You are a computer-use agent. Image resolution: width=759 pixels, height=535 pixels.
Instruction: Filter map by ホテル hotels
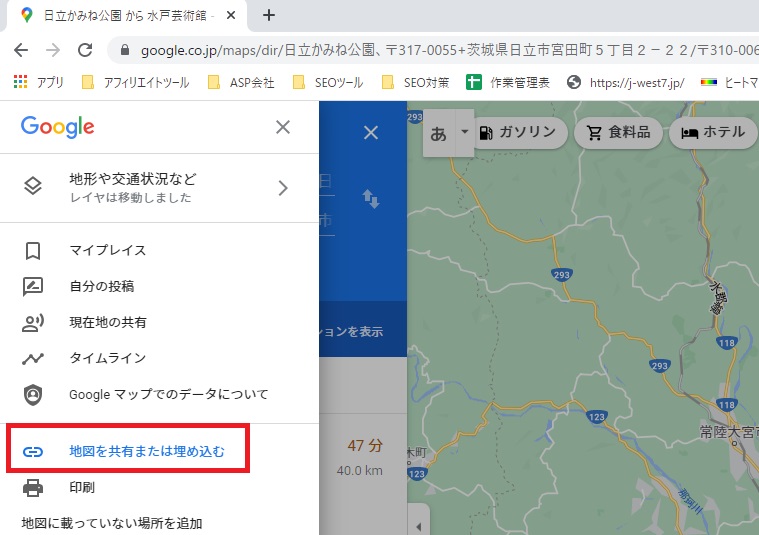[713, 132]
